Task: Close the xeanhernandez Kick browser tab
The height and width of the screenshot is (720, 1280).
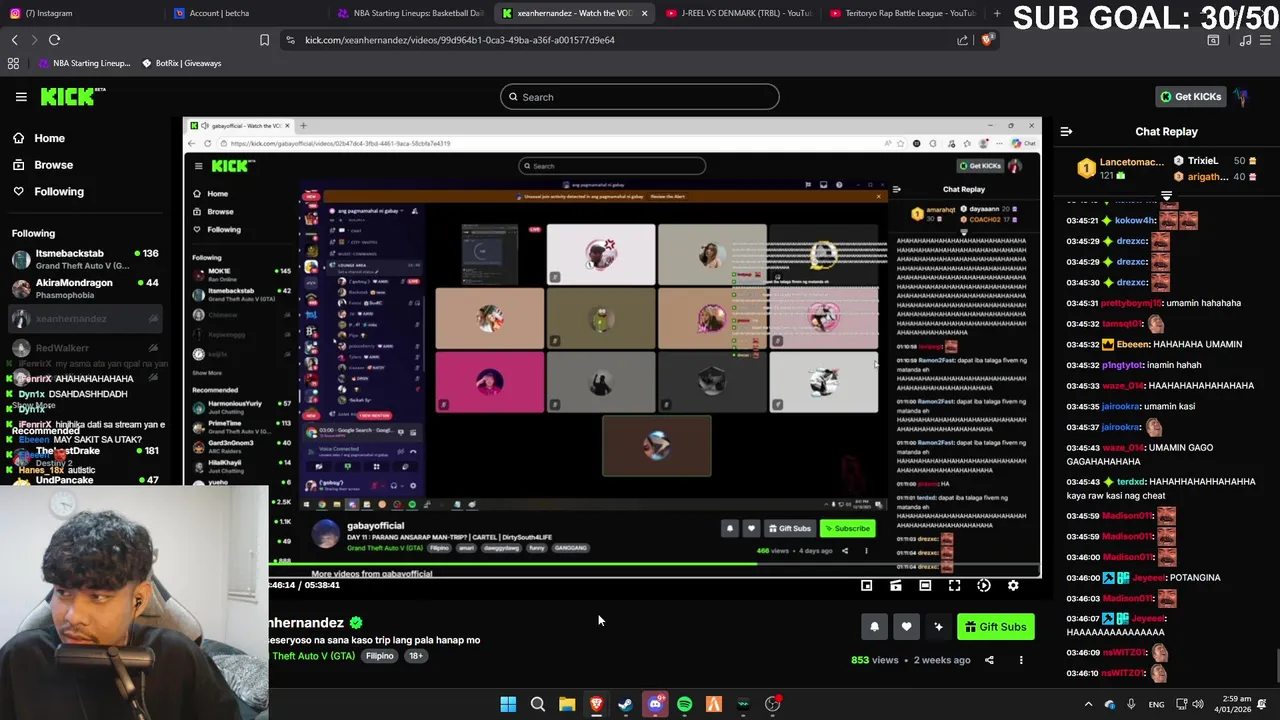Action: point(644,13)
